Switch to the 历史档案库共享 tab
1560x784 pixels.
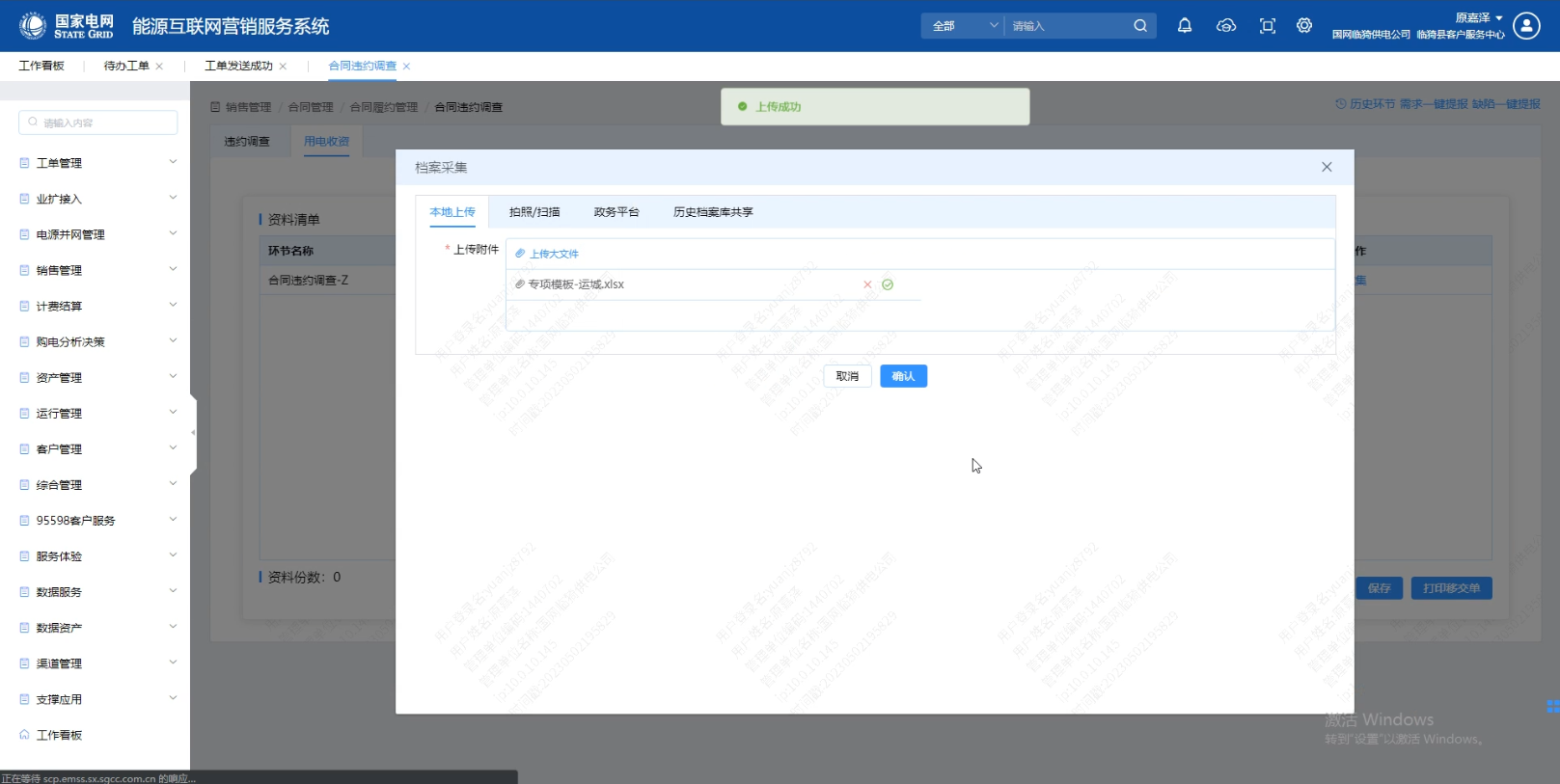[713, 212]
